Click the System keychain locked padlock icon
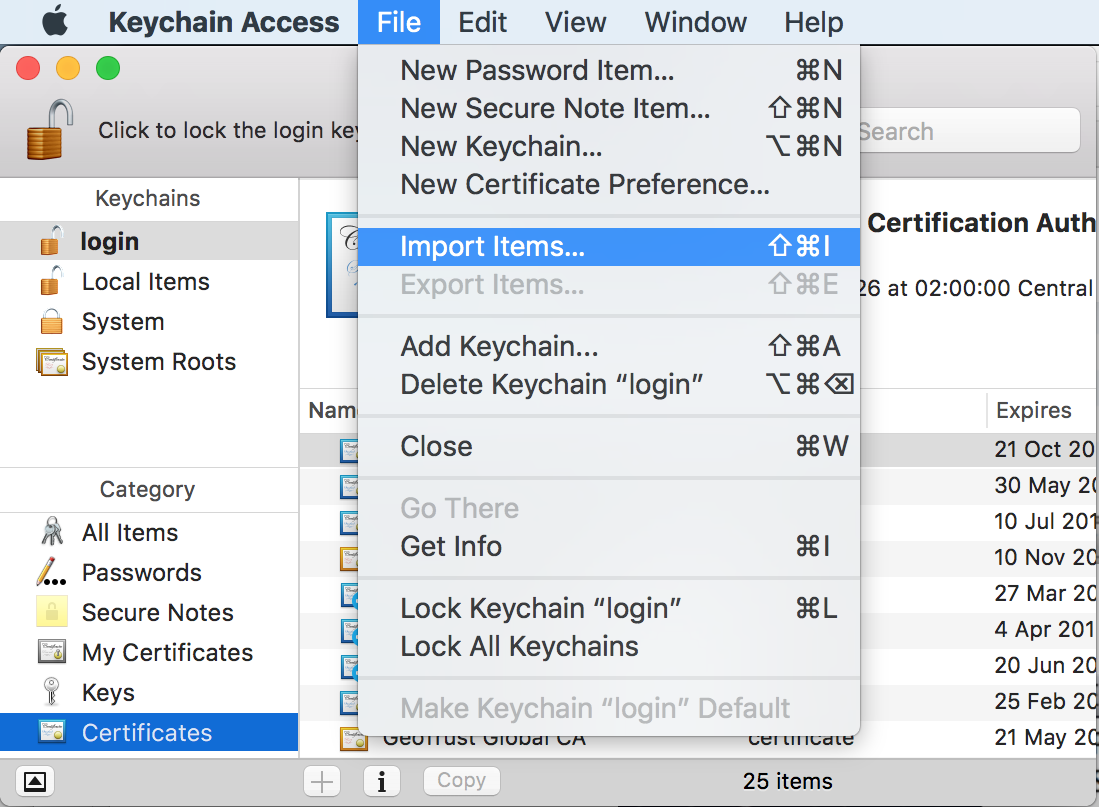The image size is (1099, 807). [x=52, y=321]
